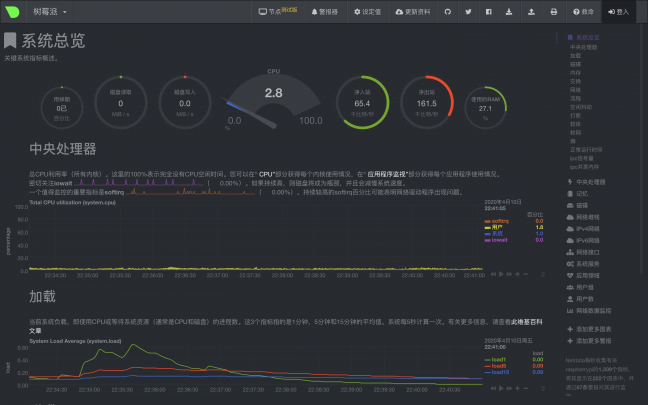
Task: Click the upload snapshot icon
Action: pos(531,12)
